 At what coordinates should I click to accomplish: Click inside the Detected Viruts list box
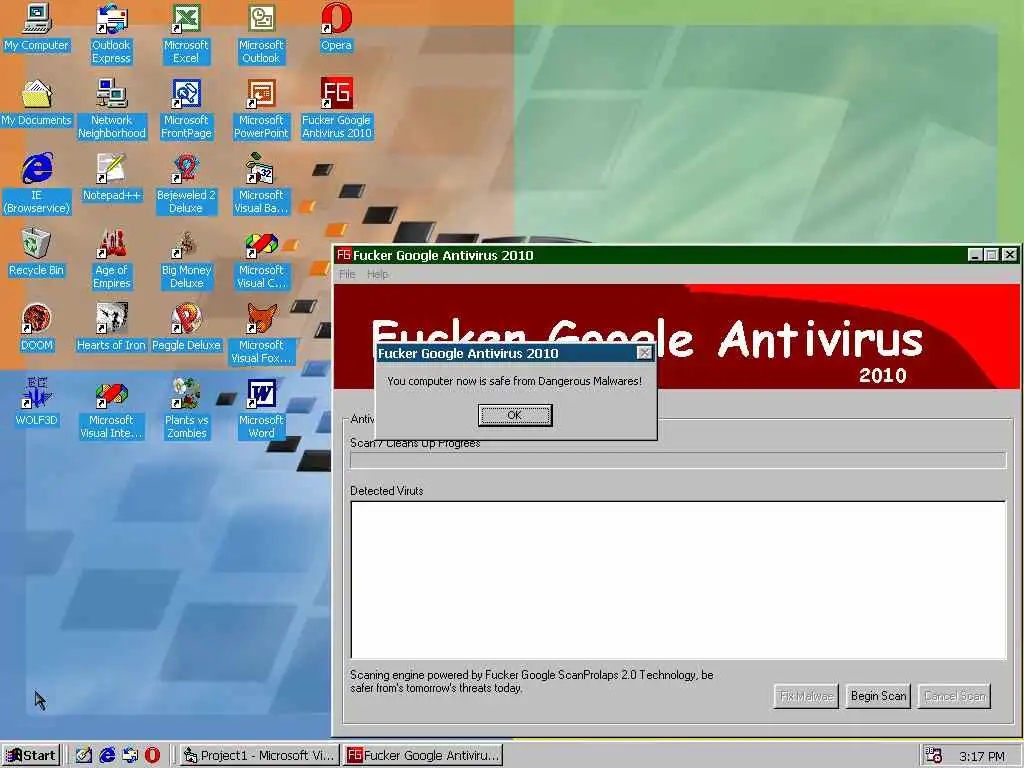[x=678, y=580]
